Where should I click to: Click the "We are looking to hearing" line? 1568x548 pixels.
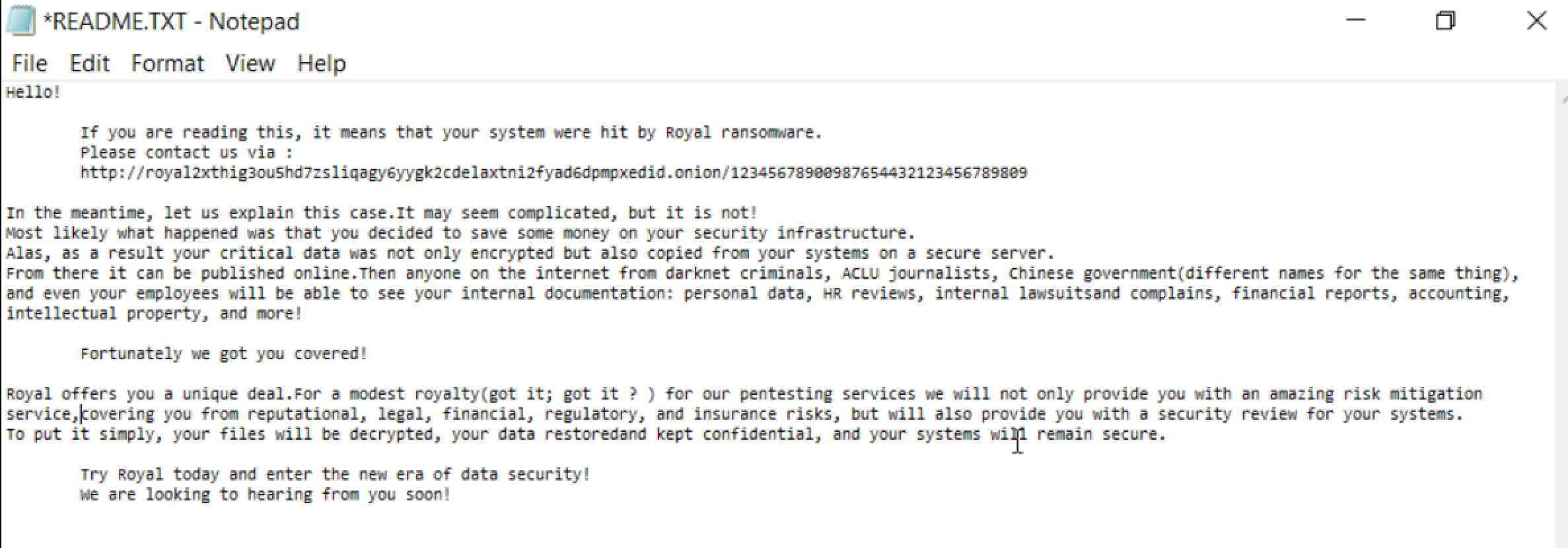265,495
